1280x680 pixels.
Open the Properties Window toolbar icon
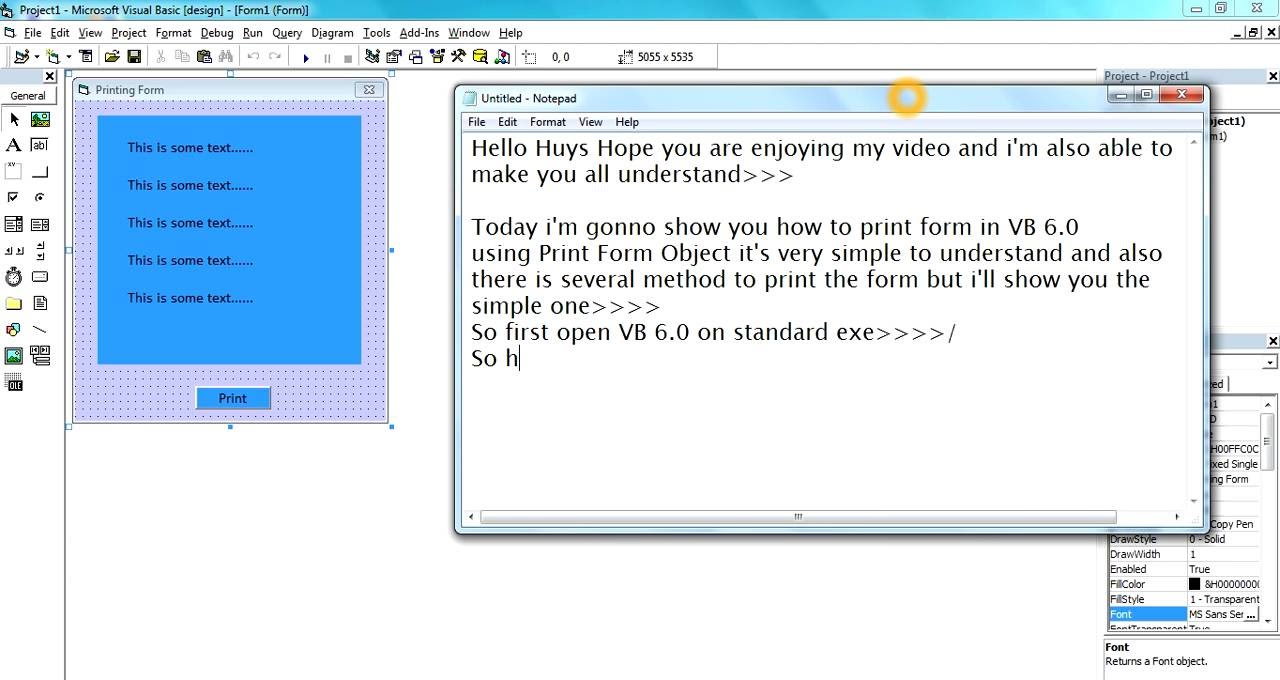point(394,57)
